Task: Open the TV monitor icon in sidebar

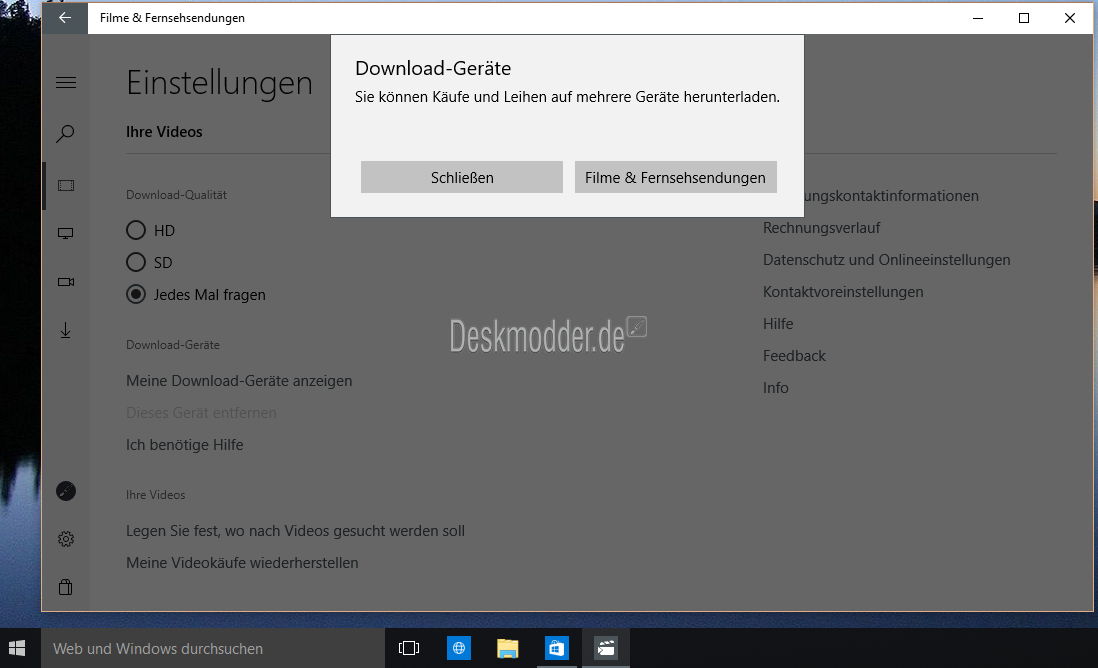Action: pyautogui.click(x=66, y=233)
